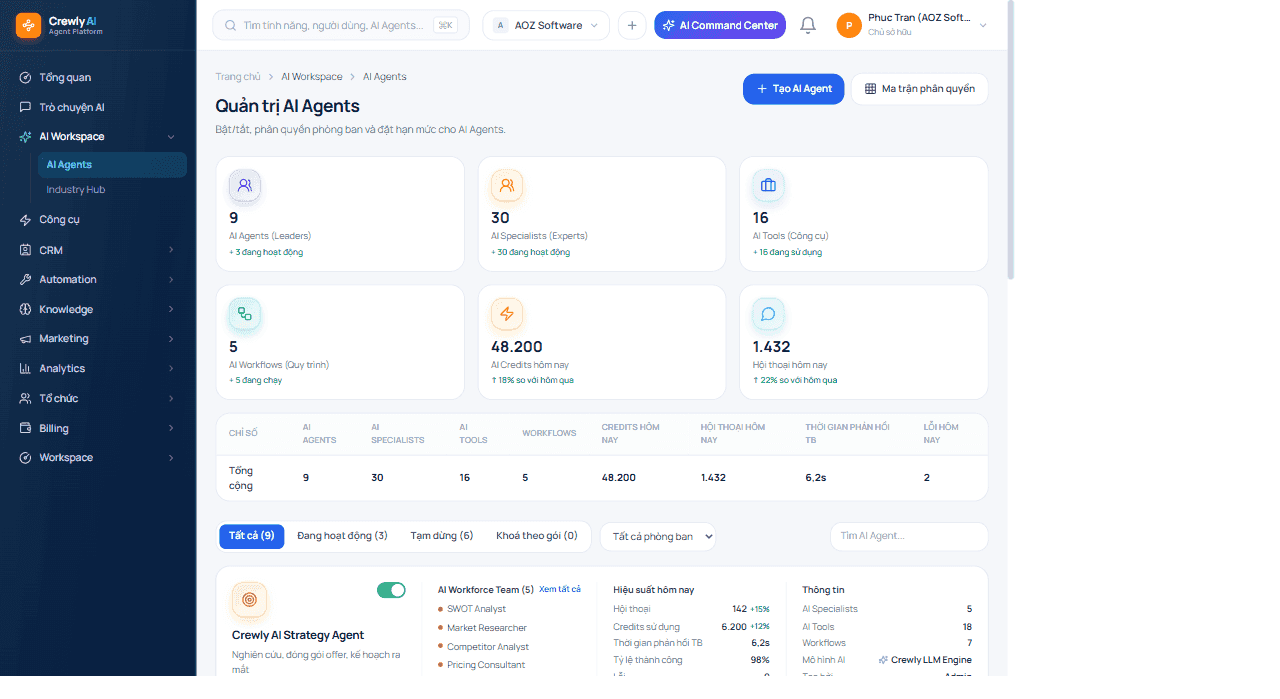The image size is (1280, 699).
Task: Click the Billing folder icon
Action: [25, 428]
